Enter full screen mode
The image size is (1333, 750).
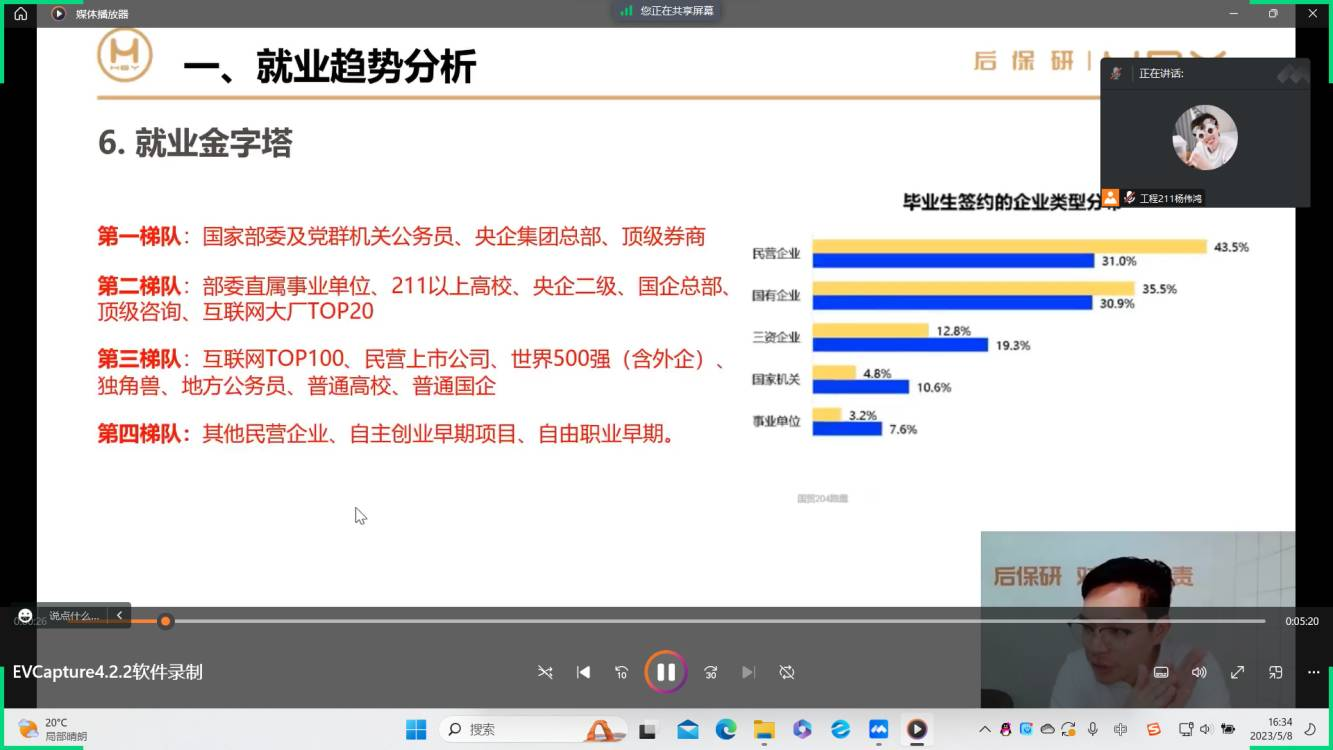click(x=1237, y=672)
